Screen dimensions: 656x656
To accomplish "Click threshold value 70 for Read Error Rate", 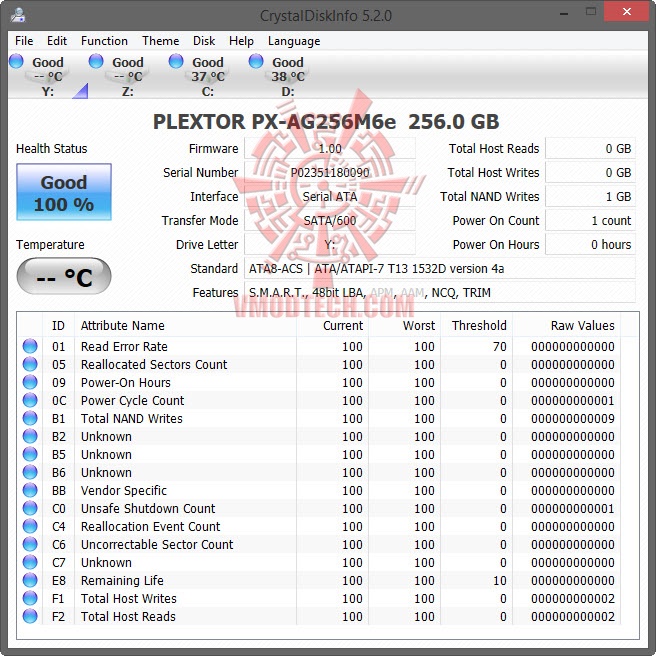I will [x=500, y=346].
